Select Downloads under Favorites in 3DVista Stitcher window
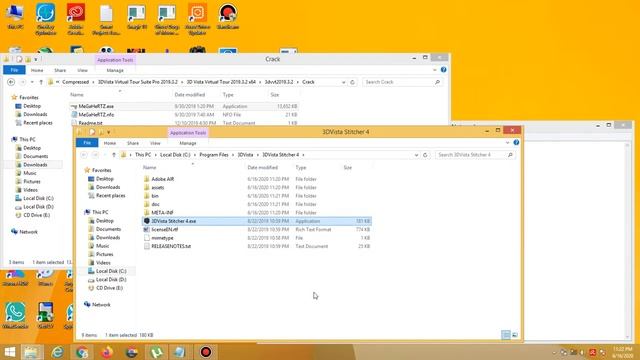The width and height of the screenshot is (640, 360). point(108,187)
